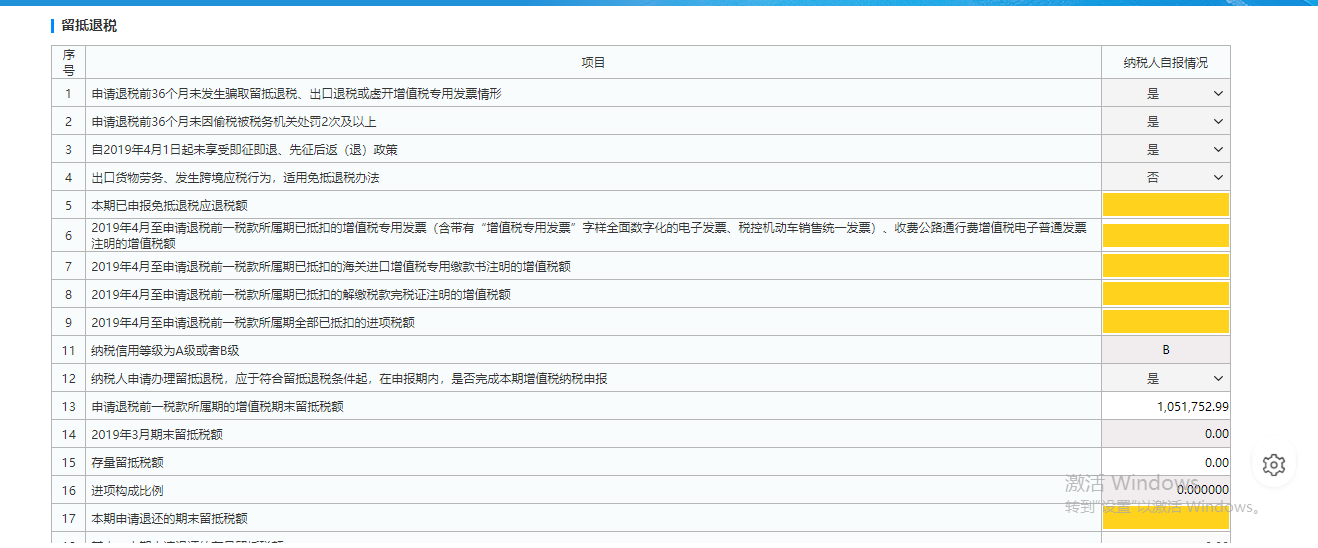1318x548 pixels.
Task: Select row 15 存量留抵税额 value field
Action: (x=1166, y=463)
